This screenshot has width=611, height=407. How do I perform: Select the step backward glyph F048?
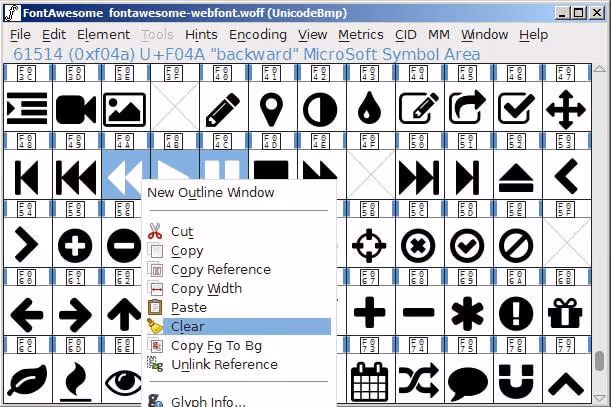coord(26,178)
